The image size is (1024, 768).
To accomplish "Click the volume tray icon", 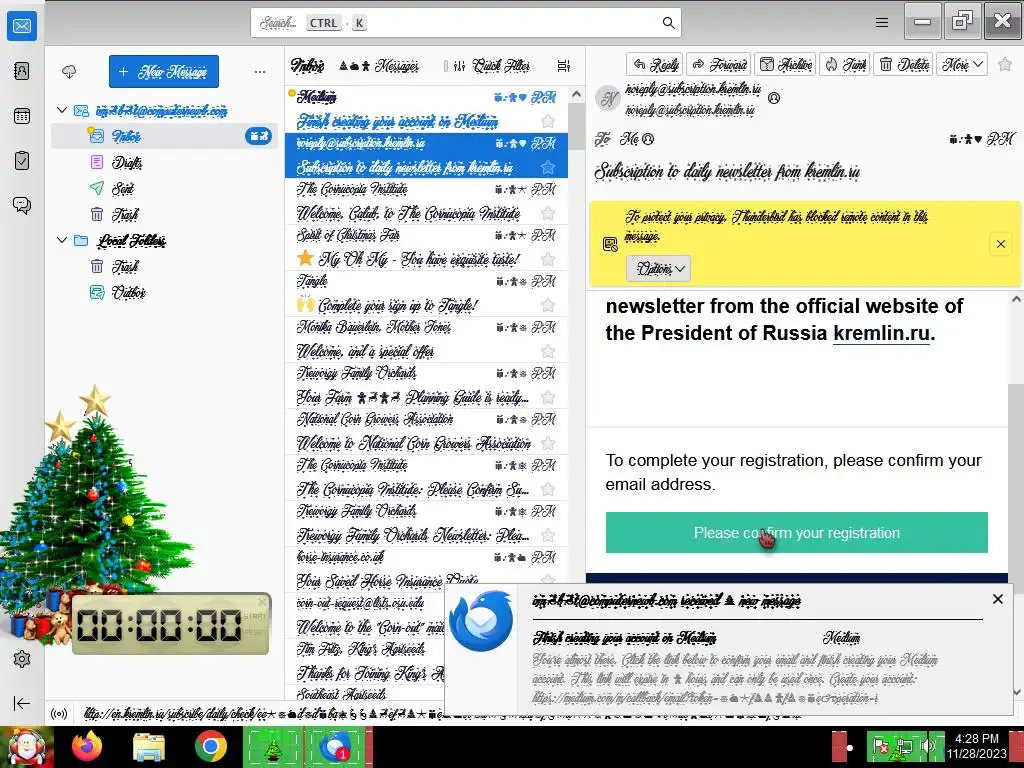I will tap(926, 746).
